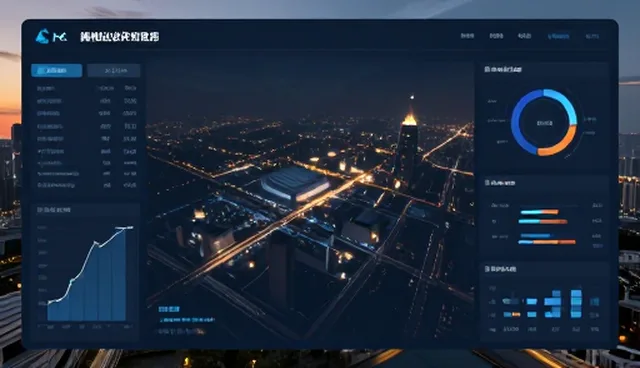
Task: Click the white dashboard title in the header
Action: [120, 37]
